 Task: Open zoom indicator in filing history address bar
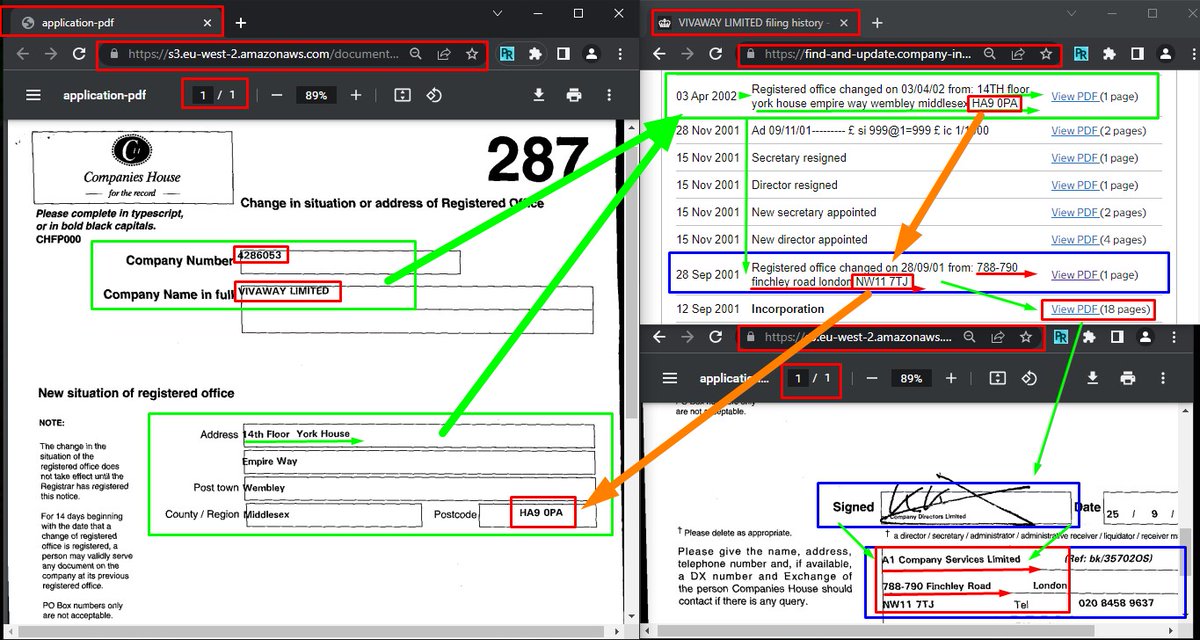point(989,54)
